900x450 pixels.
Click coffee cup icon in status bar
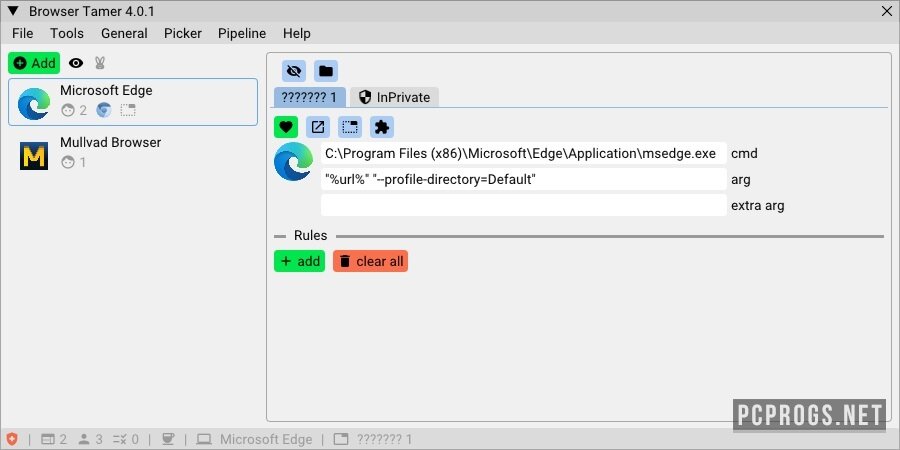pos(168,440)
